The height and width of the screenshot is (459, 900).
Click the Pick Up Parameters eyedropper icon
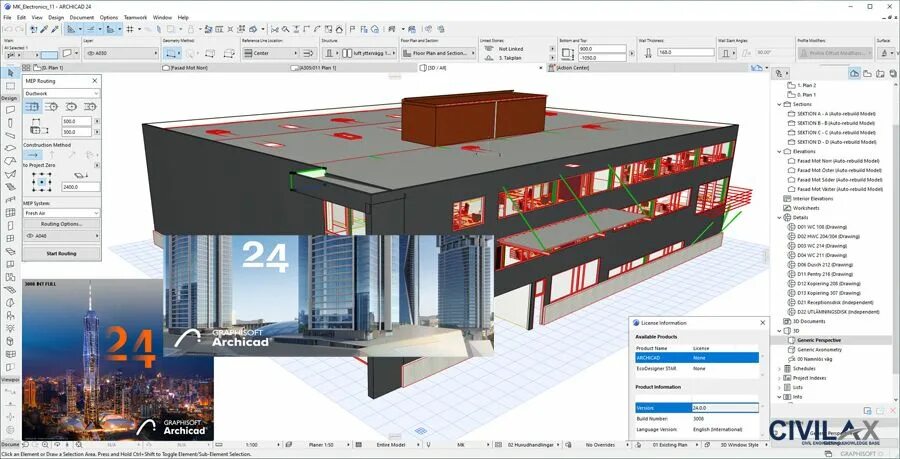coord(45,29)
